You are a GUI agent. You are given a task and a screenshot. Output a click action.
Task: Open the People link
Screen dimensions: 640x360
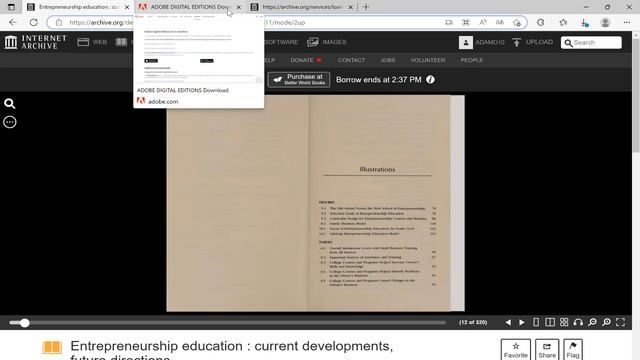[x=472, y=60]
